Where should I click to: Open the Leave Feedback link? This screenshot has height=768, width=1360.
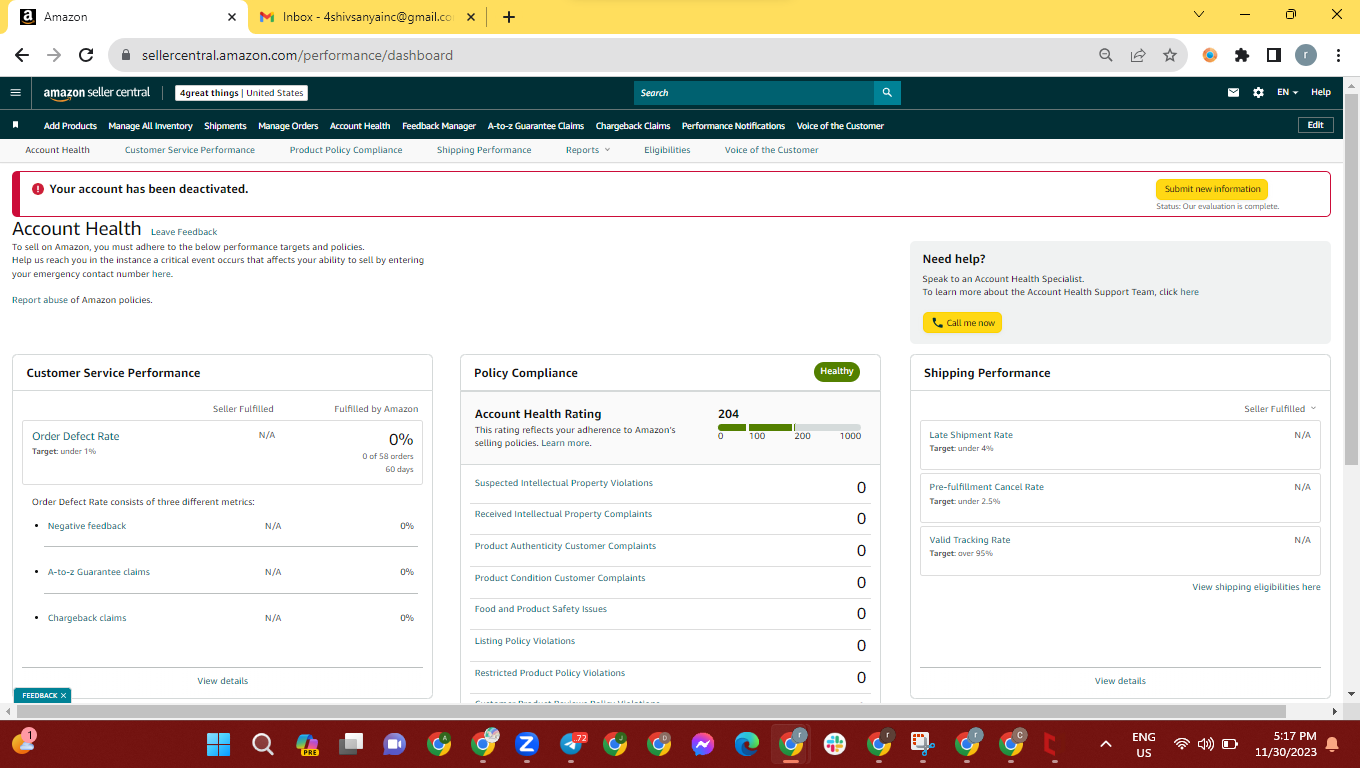(x=184, y=232)
